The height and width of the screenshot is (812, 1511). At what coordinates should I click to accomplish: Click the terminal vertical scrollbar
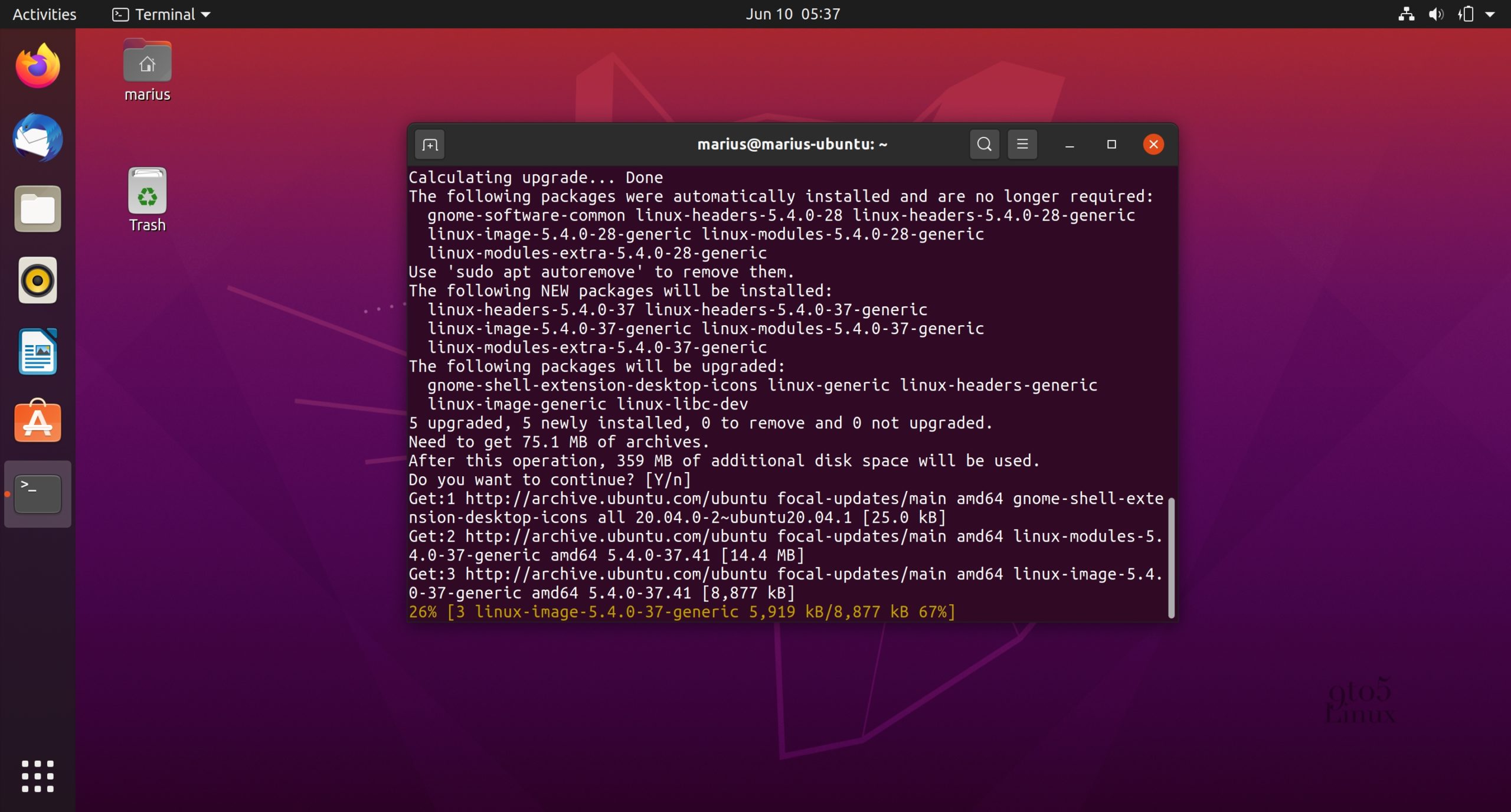pos(1171,558)
